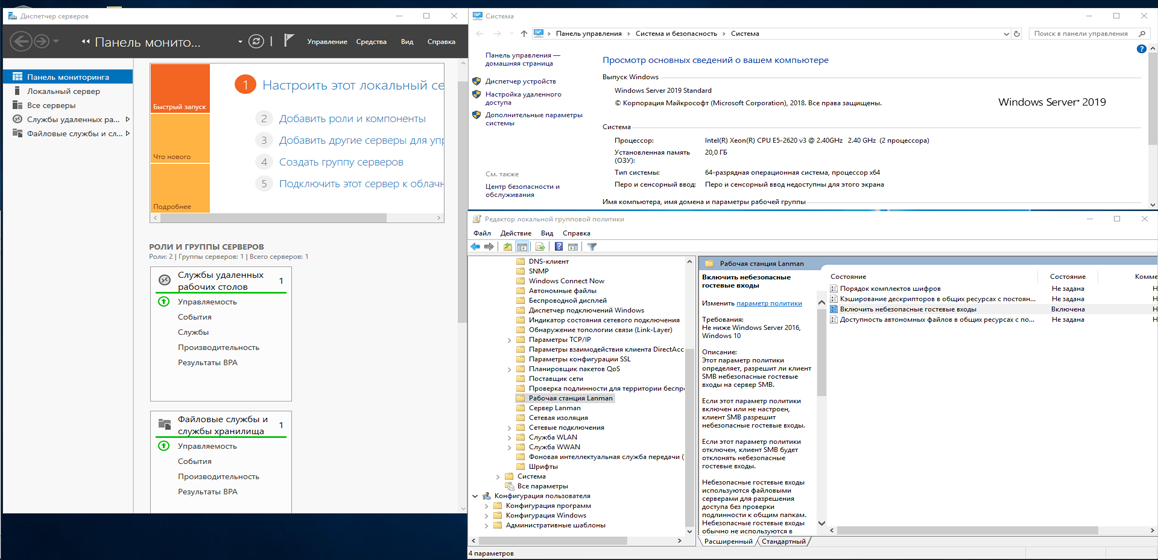Select Панель мониторинга in the sidebar

pos(68,77)
